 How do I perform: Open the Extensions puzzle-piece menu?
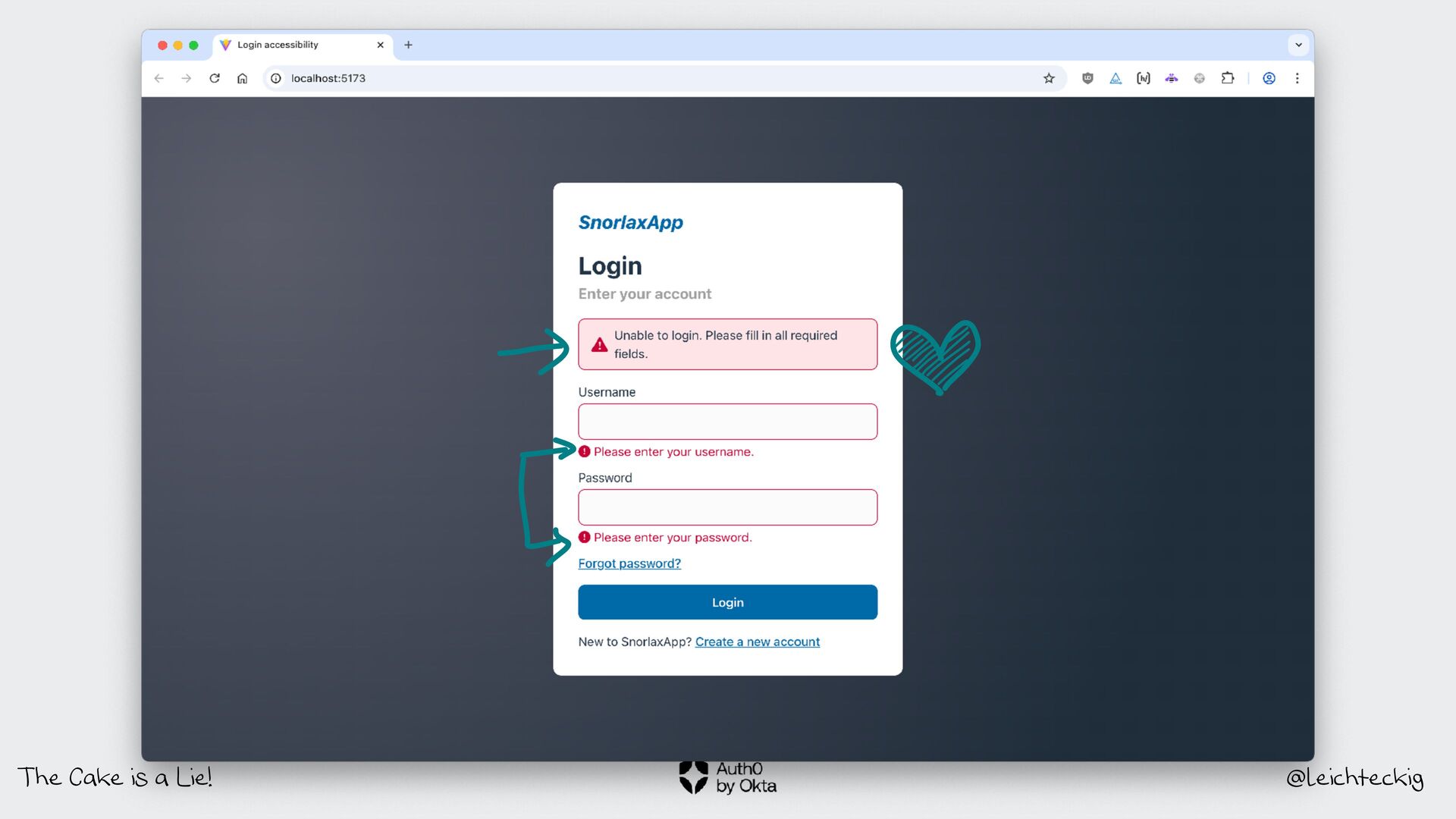[1228, 78]
